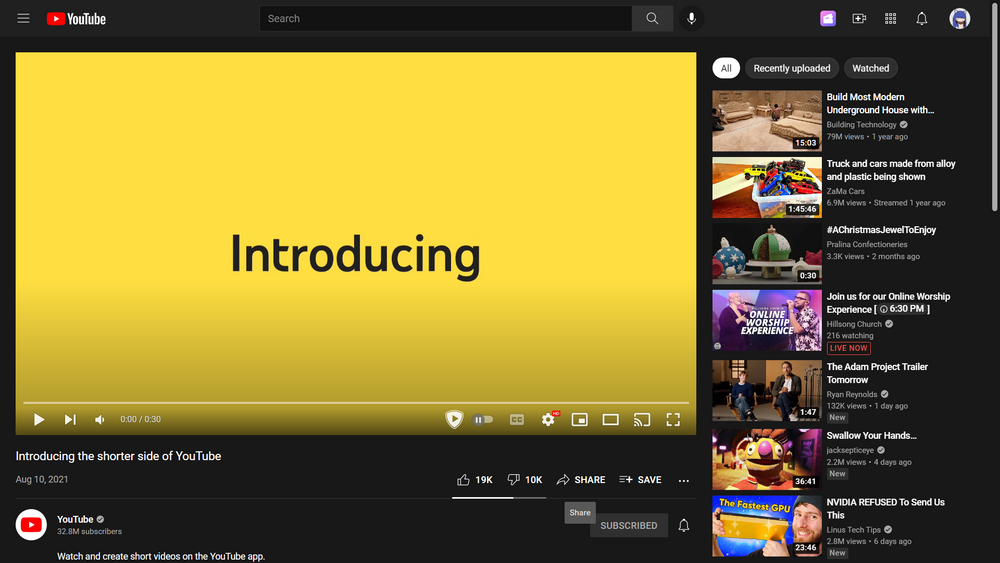The image size is (1000, 563).
Task: Select the All filter chip
Action: [x=726, y=68]
